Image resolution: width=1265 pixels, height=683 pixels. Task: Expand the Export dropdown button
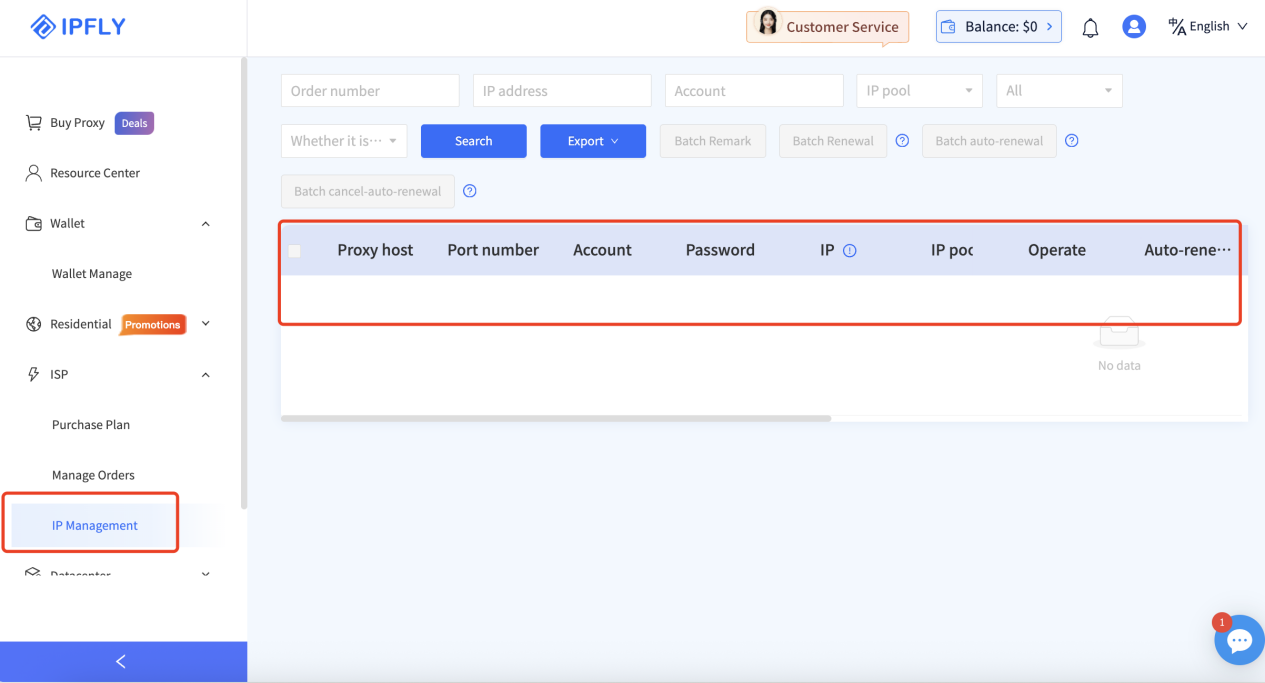pos(592,141)
